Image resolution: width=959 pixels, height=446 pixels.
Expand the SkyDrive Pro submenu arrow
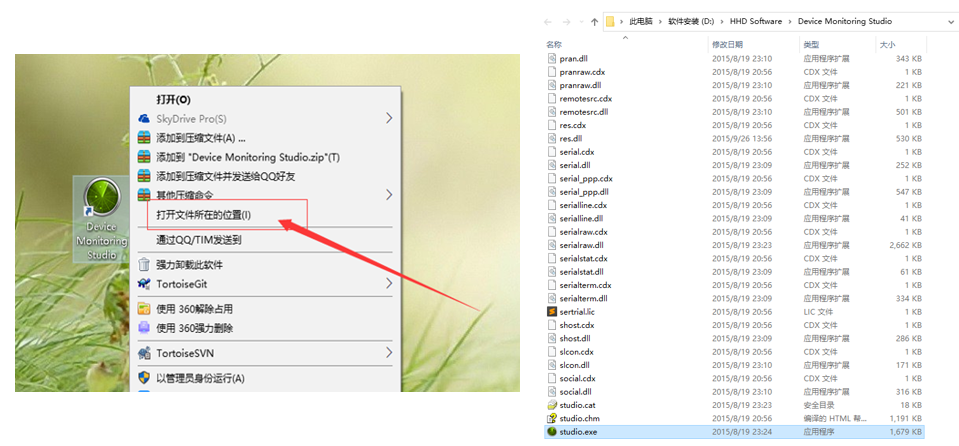pyautogui.click(x=389, y=118)
